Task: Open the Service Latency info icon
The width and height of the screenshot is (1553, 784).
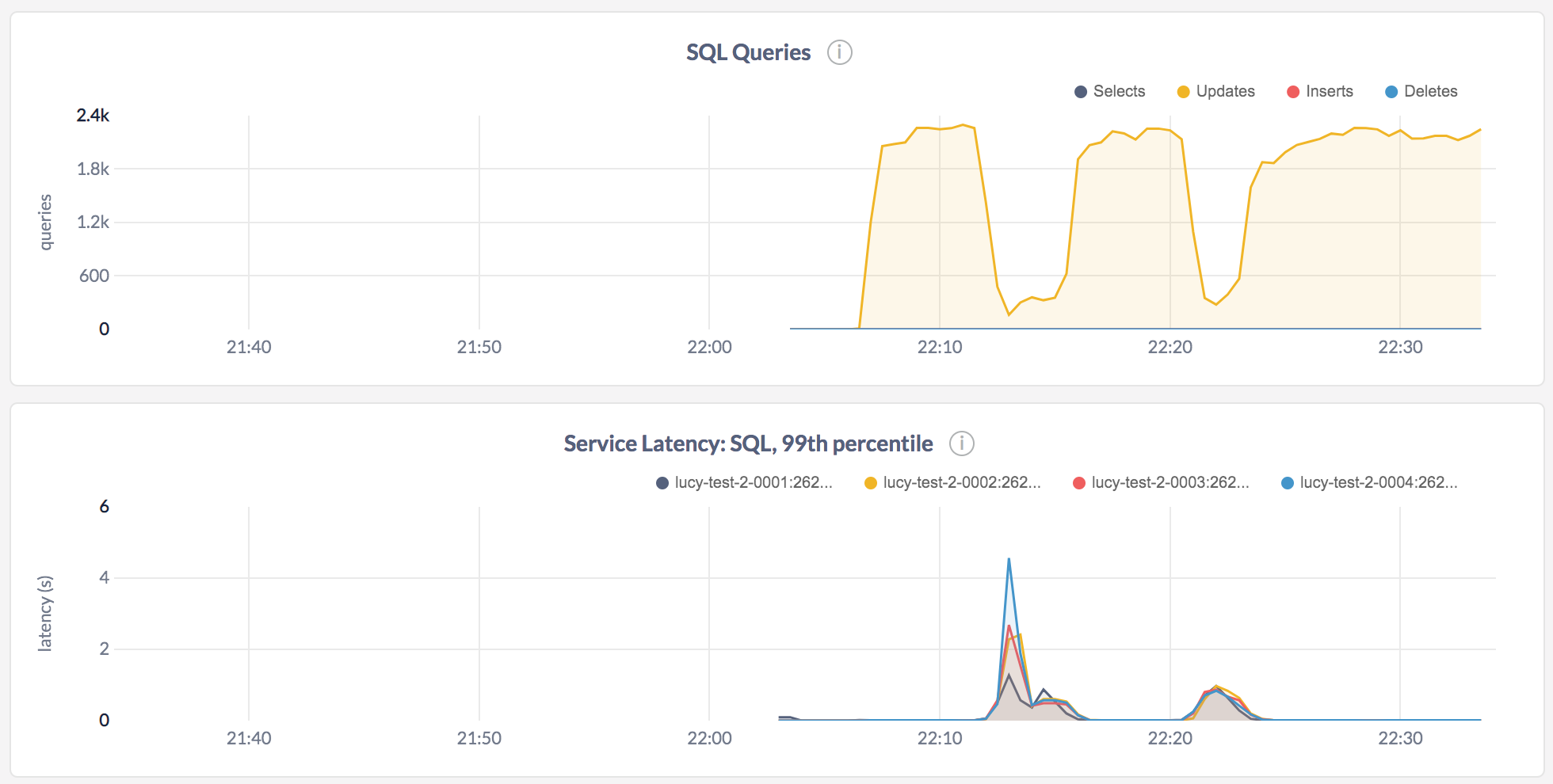Action: (961, 443)
